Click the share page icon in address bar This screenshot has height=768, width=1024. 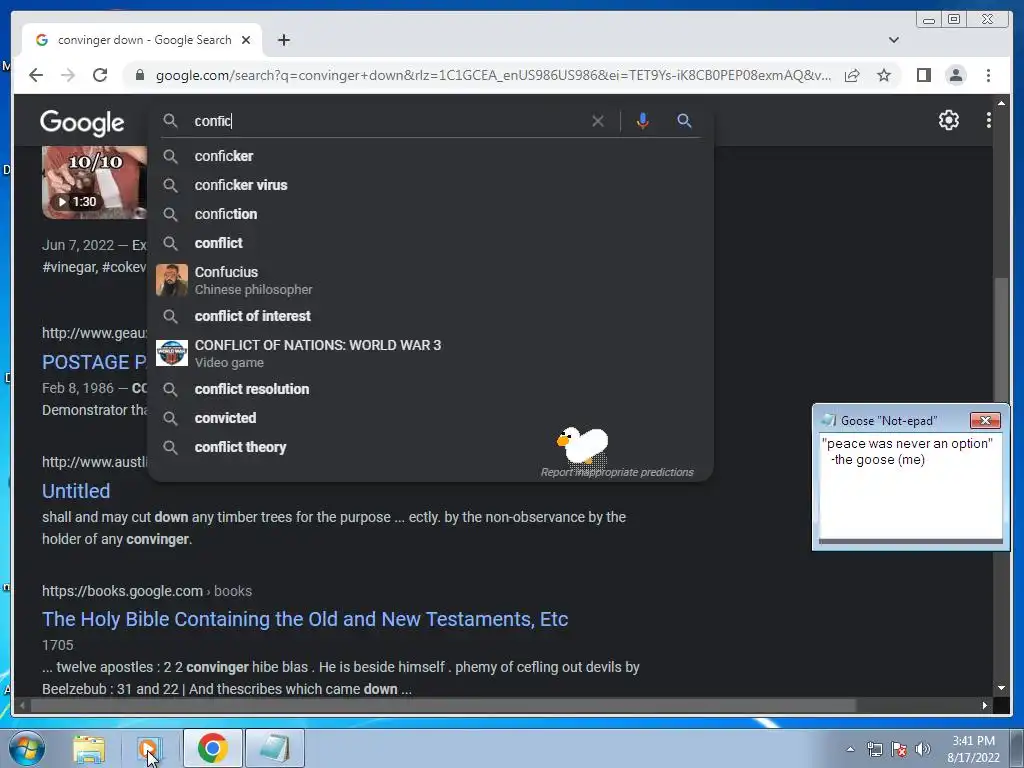click(852, 75)
